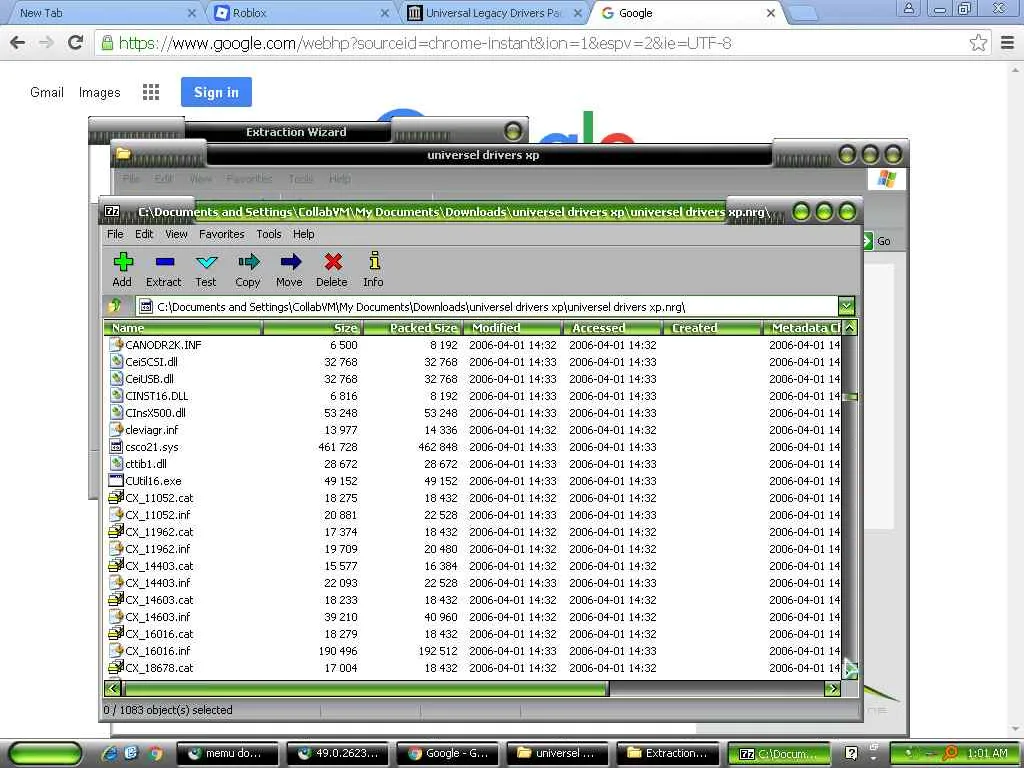This screenshot has width=1024, height=768.
Task: Select file CX_18678.cat
Action: tap(159, 667)
